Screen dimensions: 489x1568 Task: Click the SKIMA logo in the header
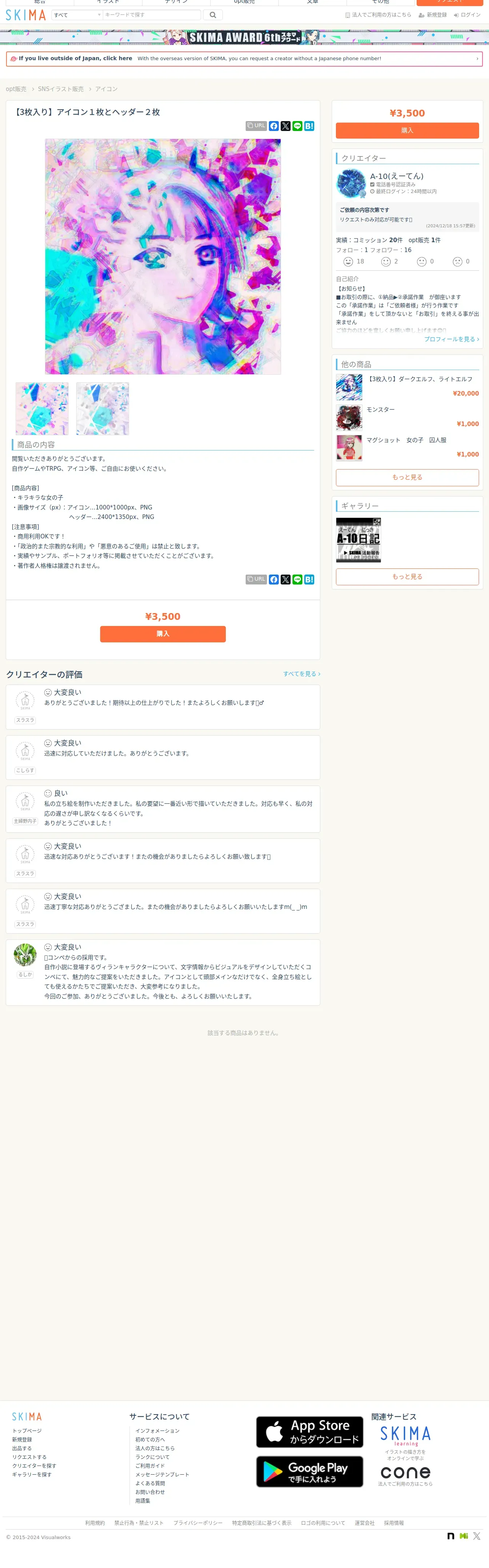tap(26, 15)
